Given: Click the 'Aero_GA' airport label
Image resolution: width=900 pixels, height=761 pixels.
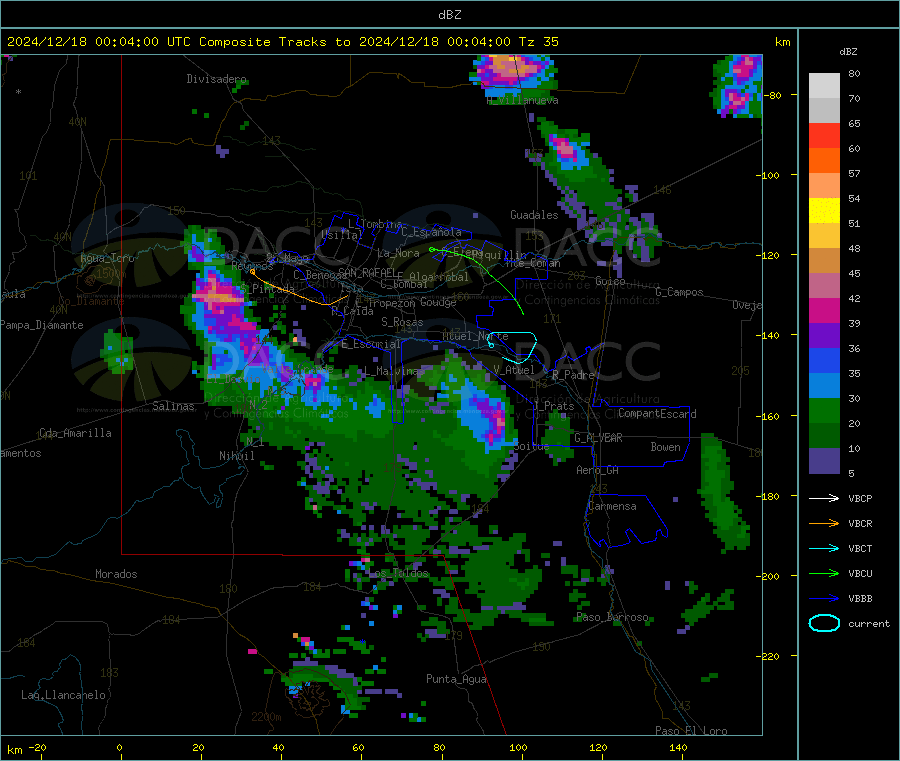Looking at the screenshot, I should [x=598, y=471].
